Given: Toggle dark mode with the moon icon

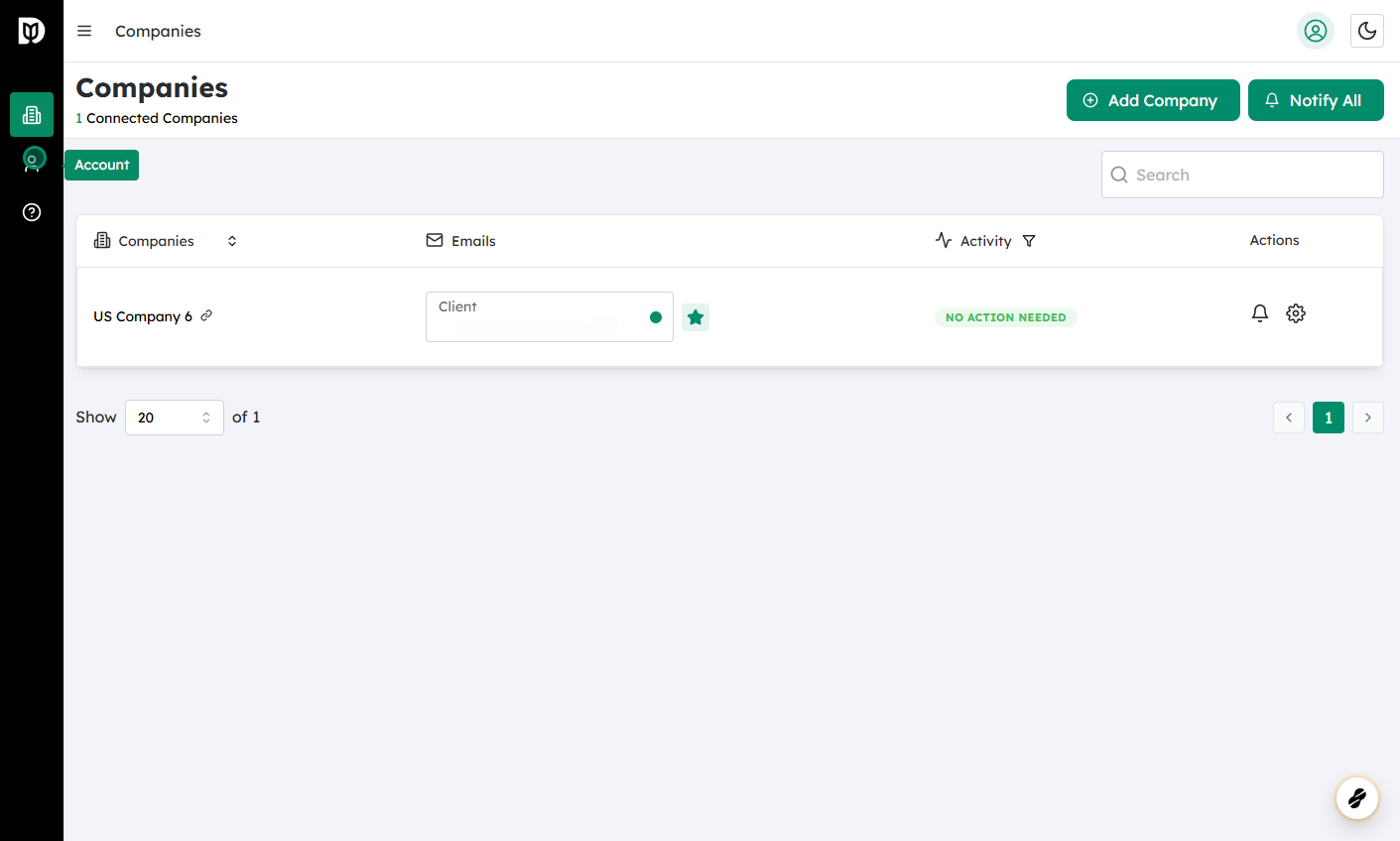Looking at the screenshot, I should pos(1366,32).
